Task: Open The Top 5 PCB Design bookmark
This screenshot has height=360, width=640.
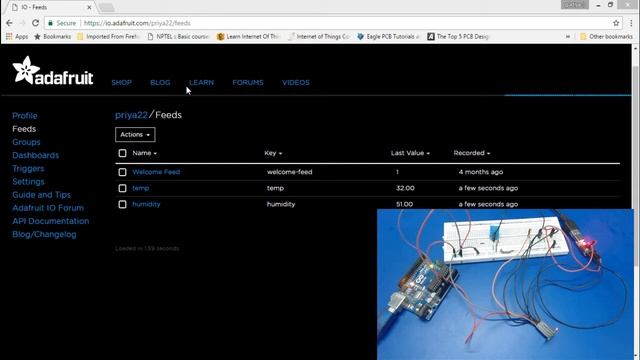Action: (458, 37)
